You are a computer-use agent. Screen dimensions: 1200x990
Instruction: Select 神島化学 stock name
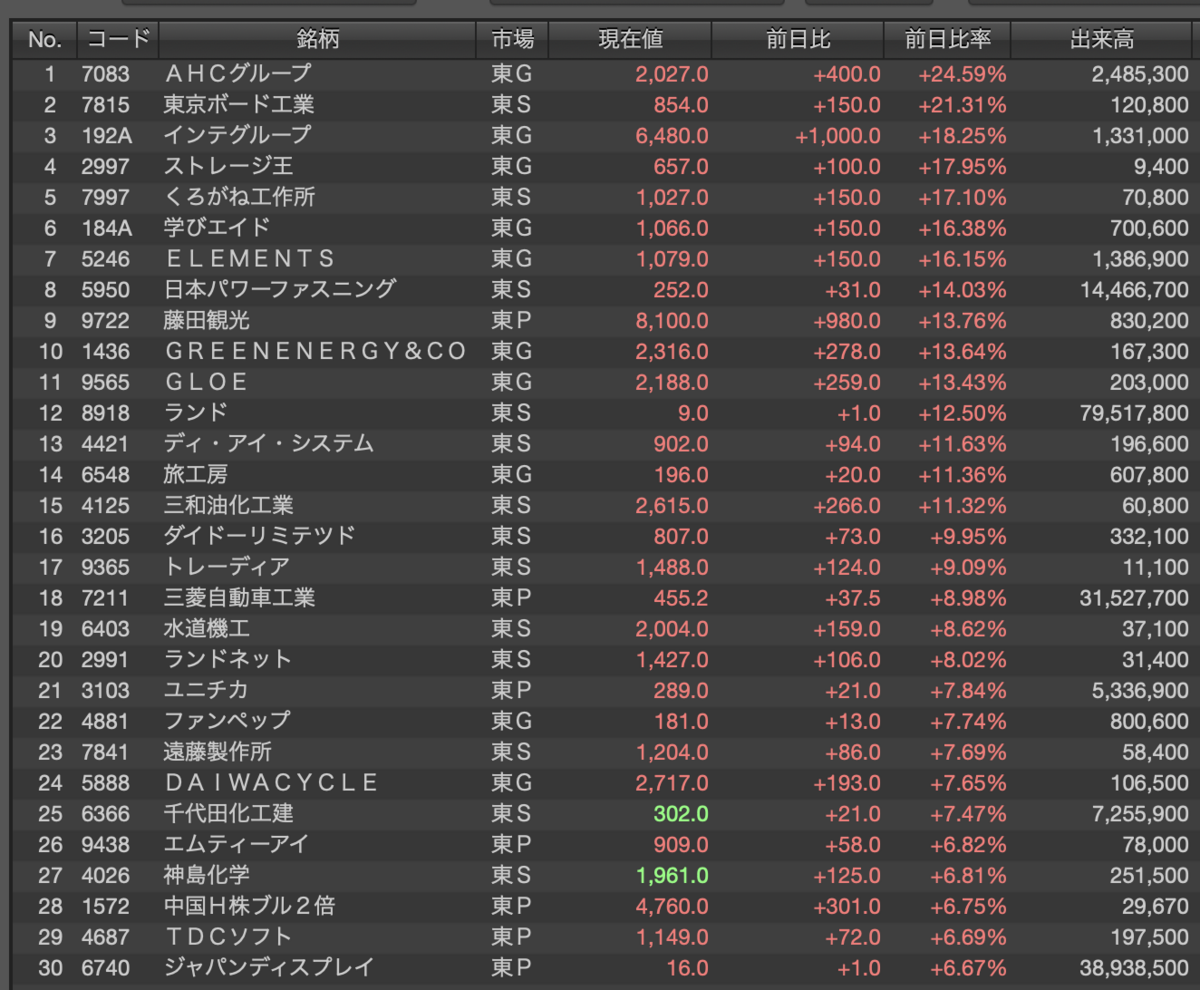coord(207,876)
